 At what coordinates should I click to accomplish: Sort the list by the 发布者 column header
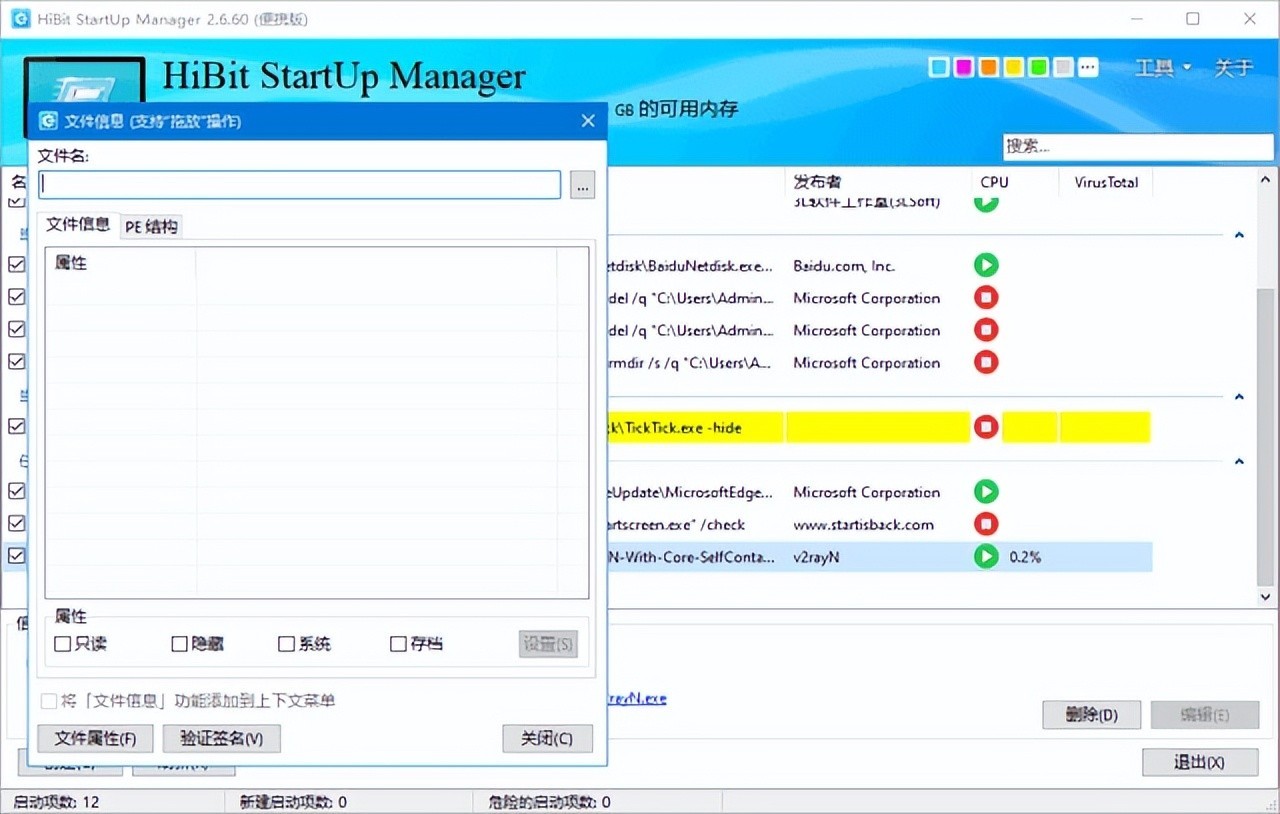click(x=877, y=182)
